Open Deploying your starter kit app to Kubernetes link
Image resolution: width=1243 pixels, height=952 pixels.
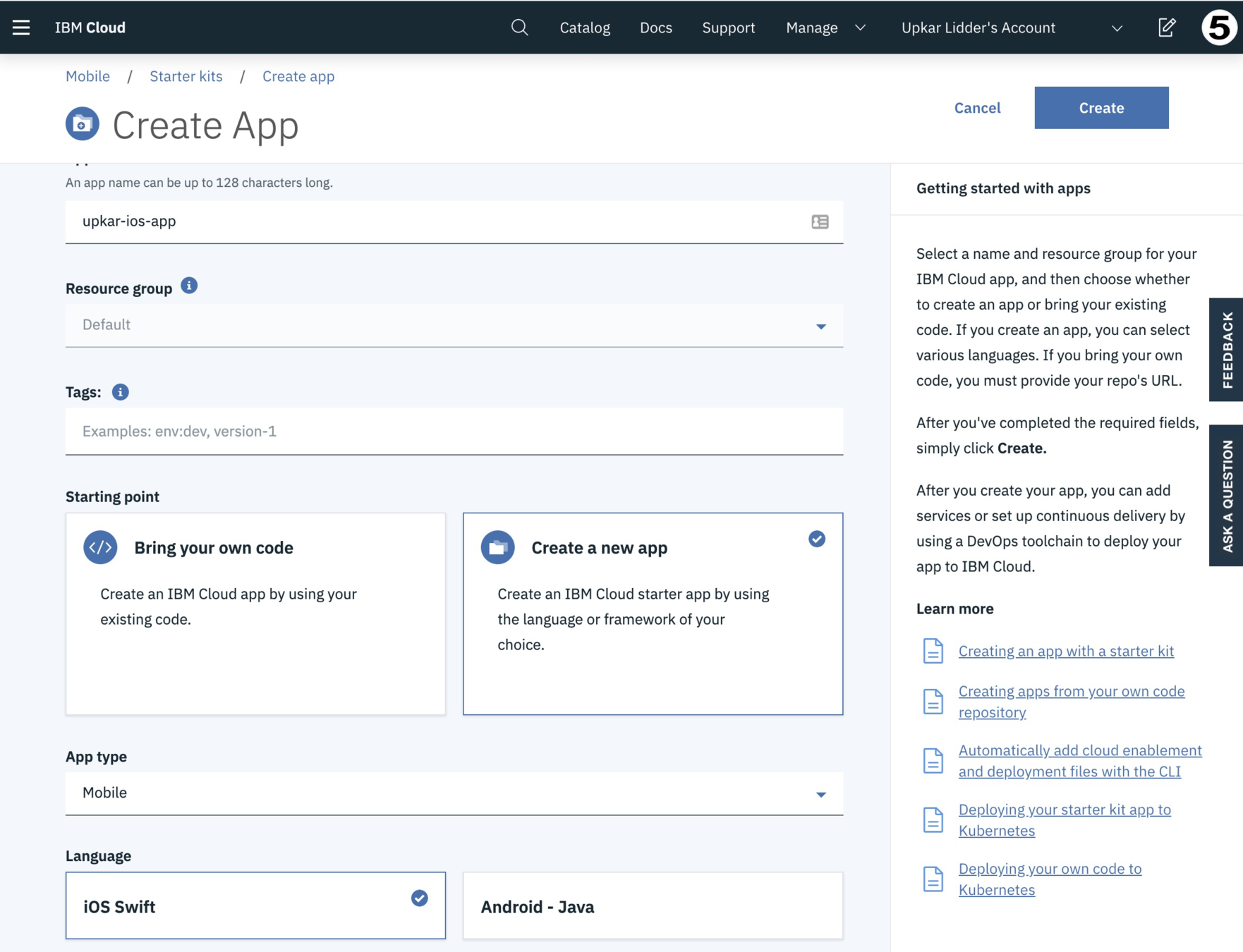[1065, 820]
